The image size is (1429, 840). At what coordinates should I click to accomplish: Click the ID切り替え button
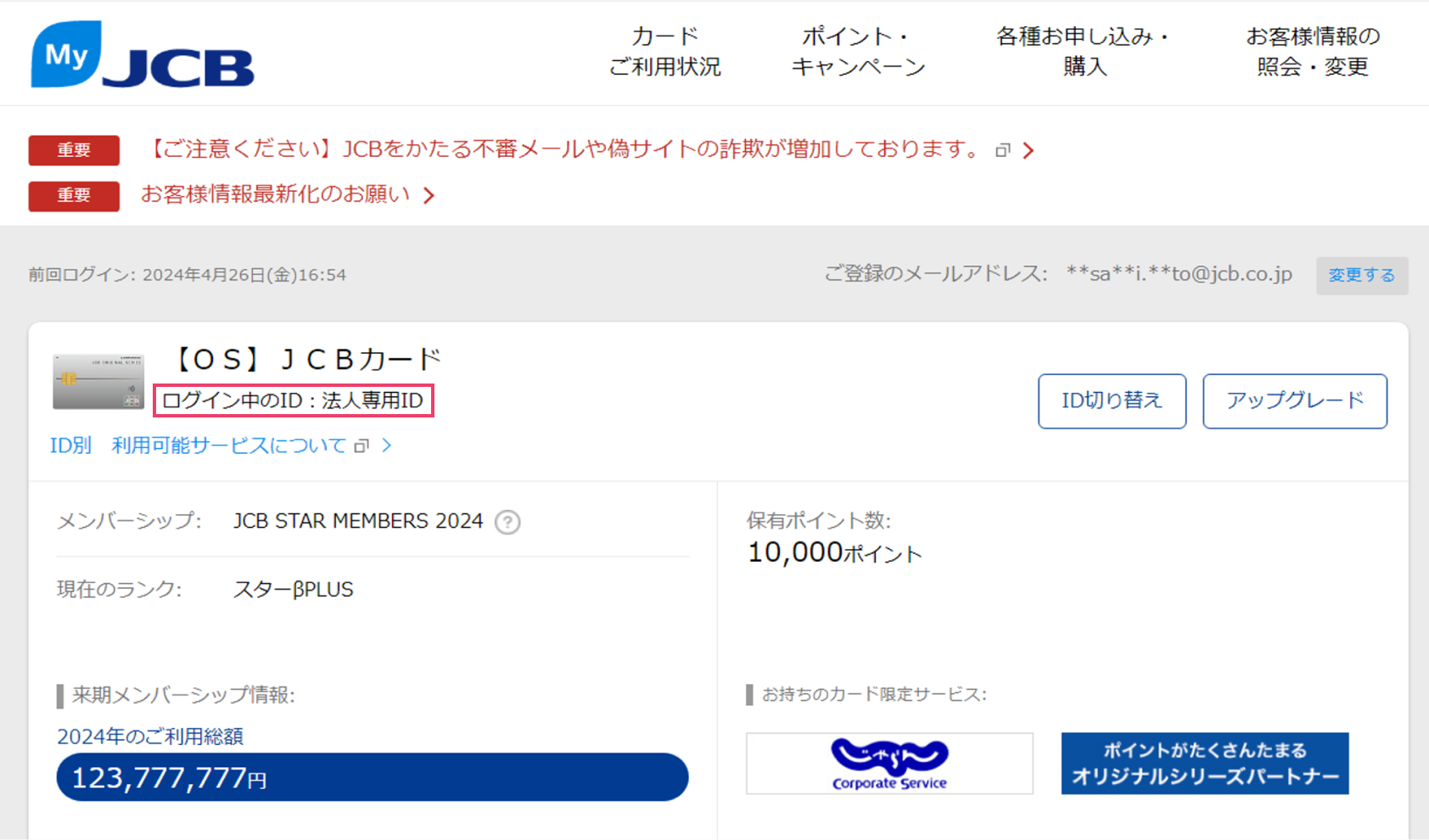1112,400
